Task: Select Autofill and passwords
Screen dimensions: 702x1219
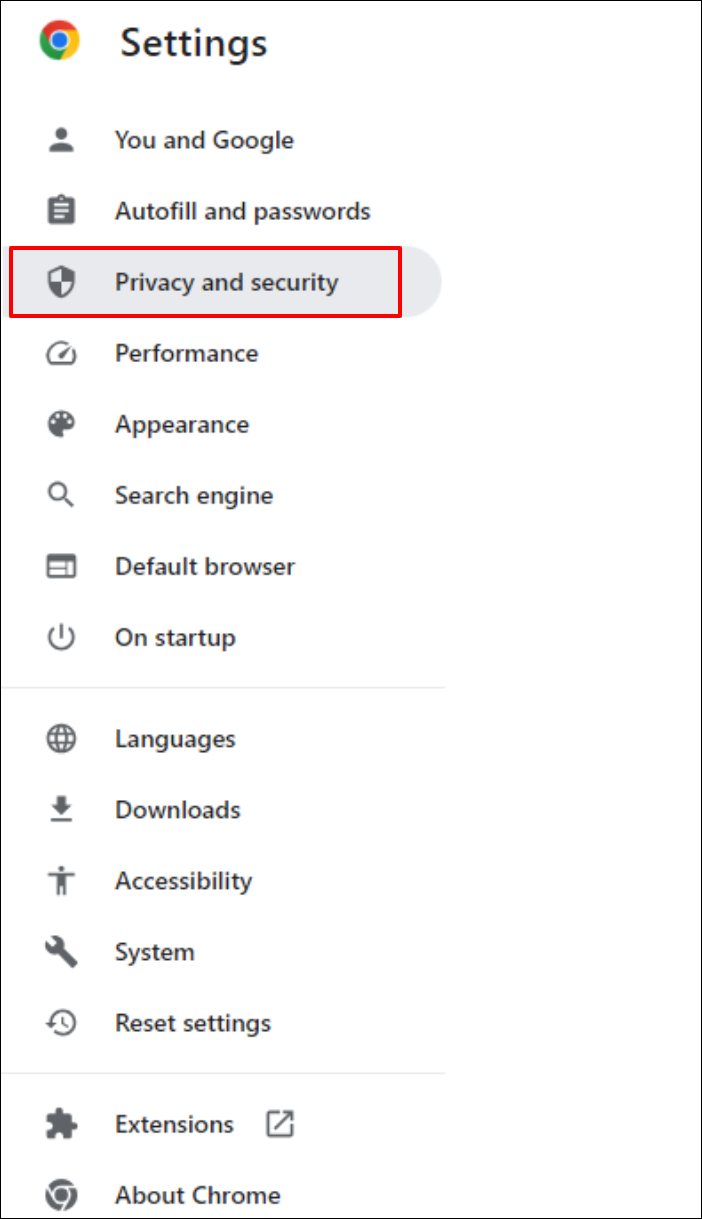Action: pyautogui.click(x=242, y=211)
